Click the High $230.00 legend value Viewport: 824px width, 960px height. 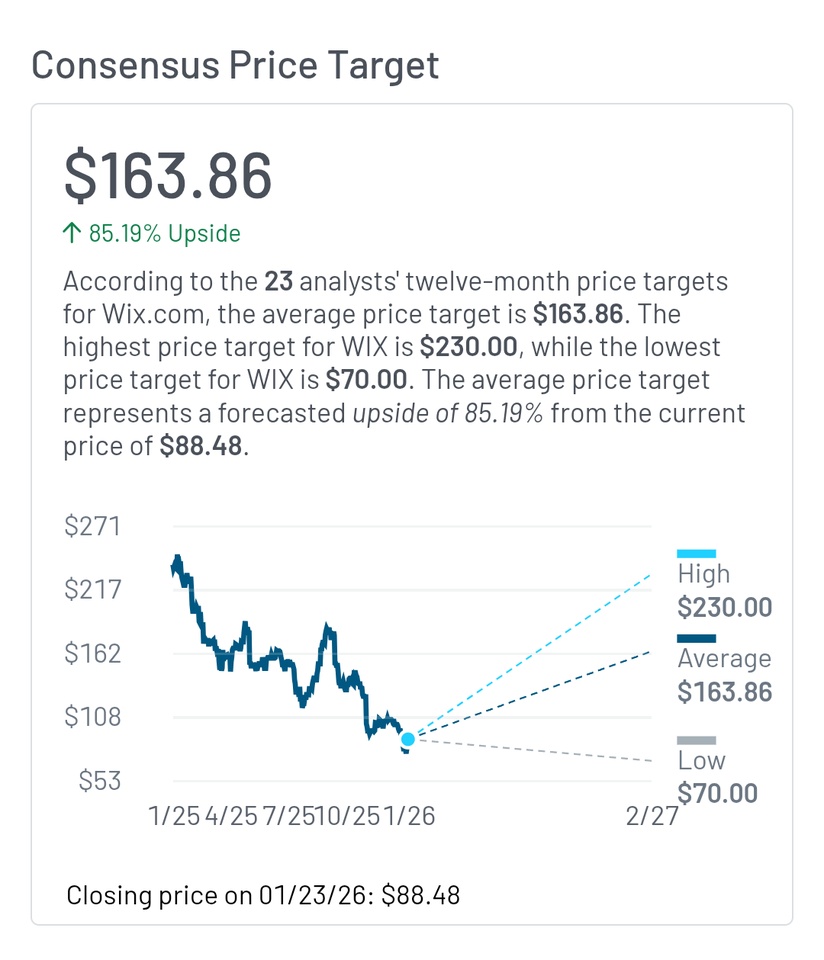[x=725, y=607]
